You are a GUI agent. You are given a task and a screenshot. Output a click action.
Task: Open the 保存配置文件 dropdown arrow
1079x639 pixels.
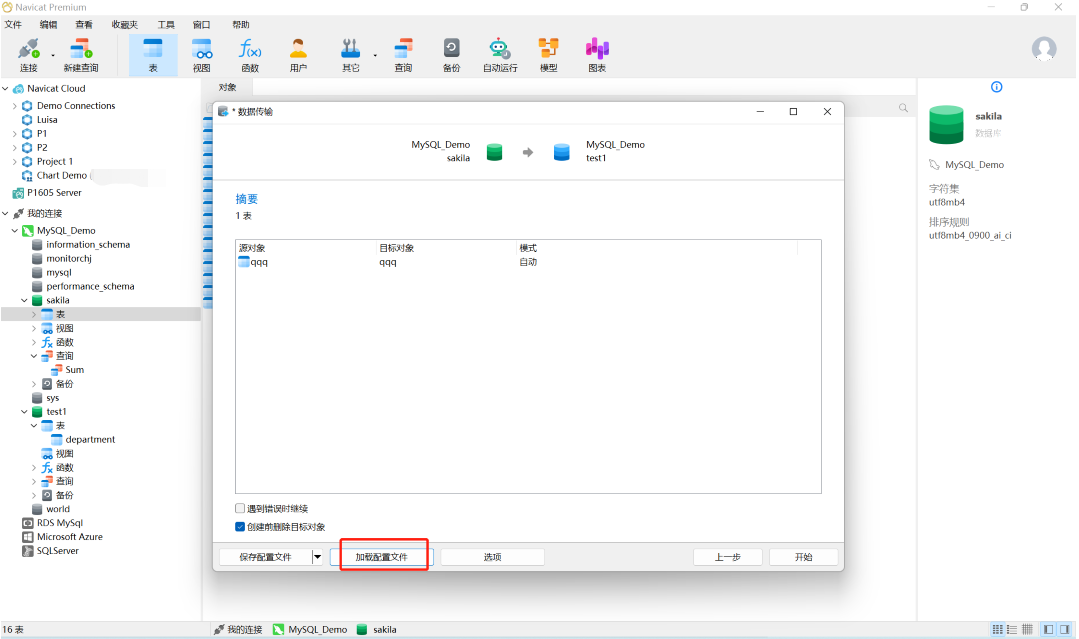pos(317,557)
